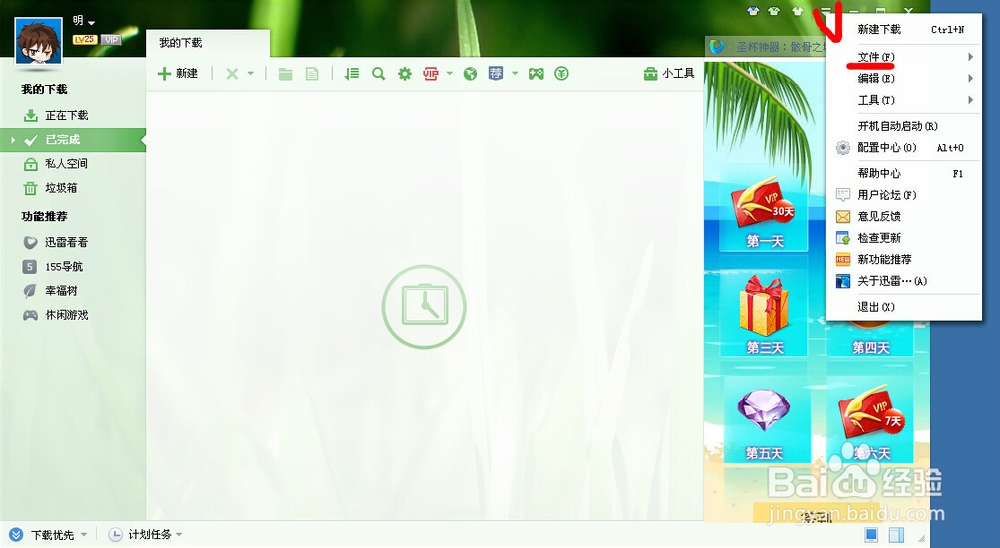Choose 检查更新 from the menu
The image size is (1000, 548).
click(x=904, y=238)
